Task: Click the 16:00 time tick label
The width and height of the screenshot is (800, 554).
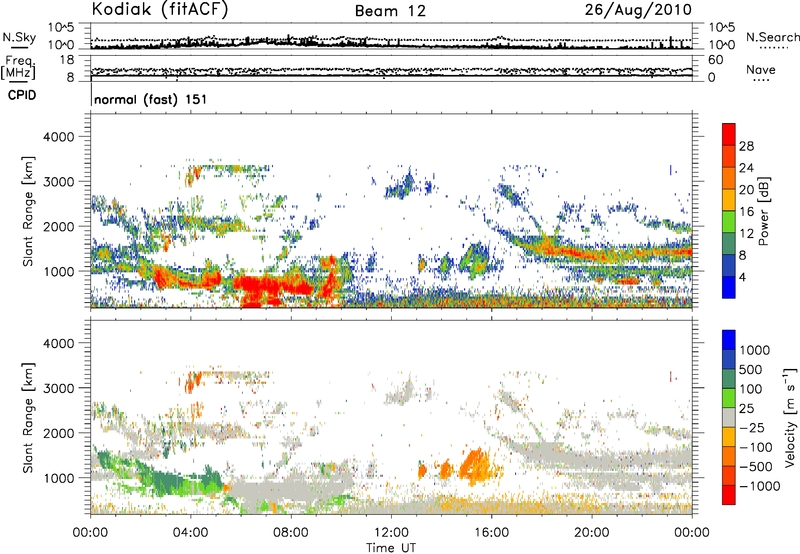Action: (x=491, y=533)
